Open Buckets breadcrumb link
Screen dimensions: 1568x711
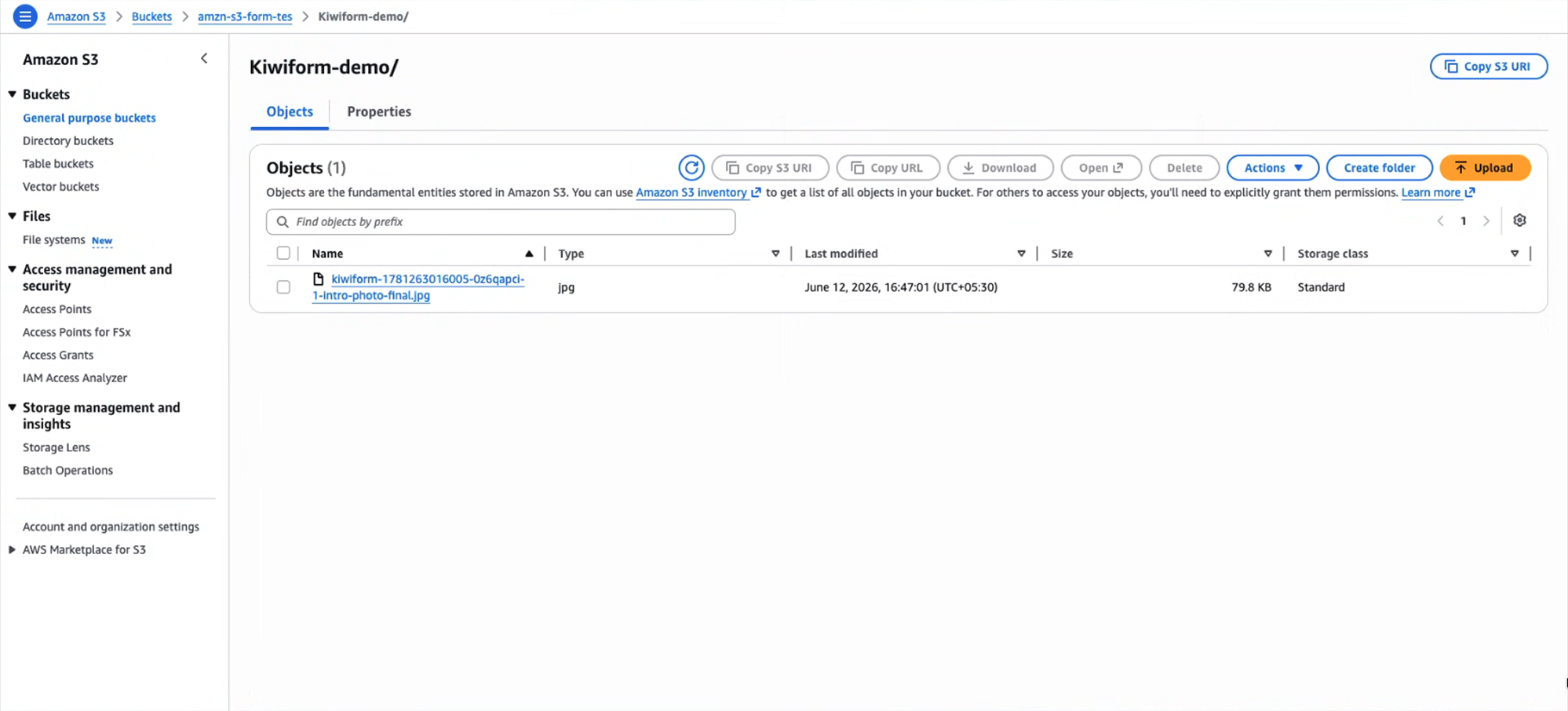151,16
